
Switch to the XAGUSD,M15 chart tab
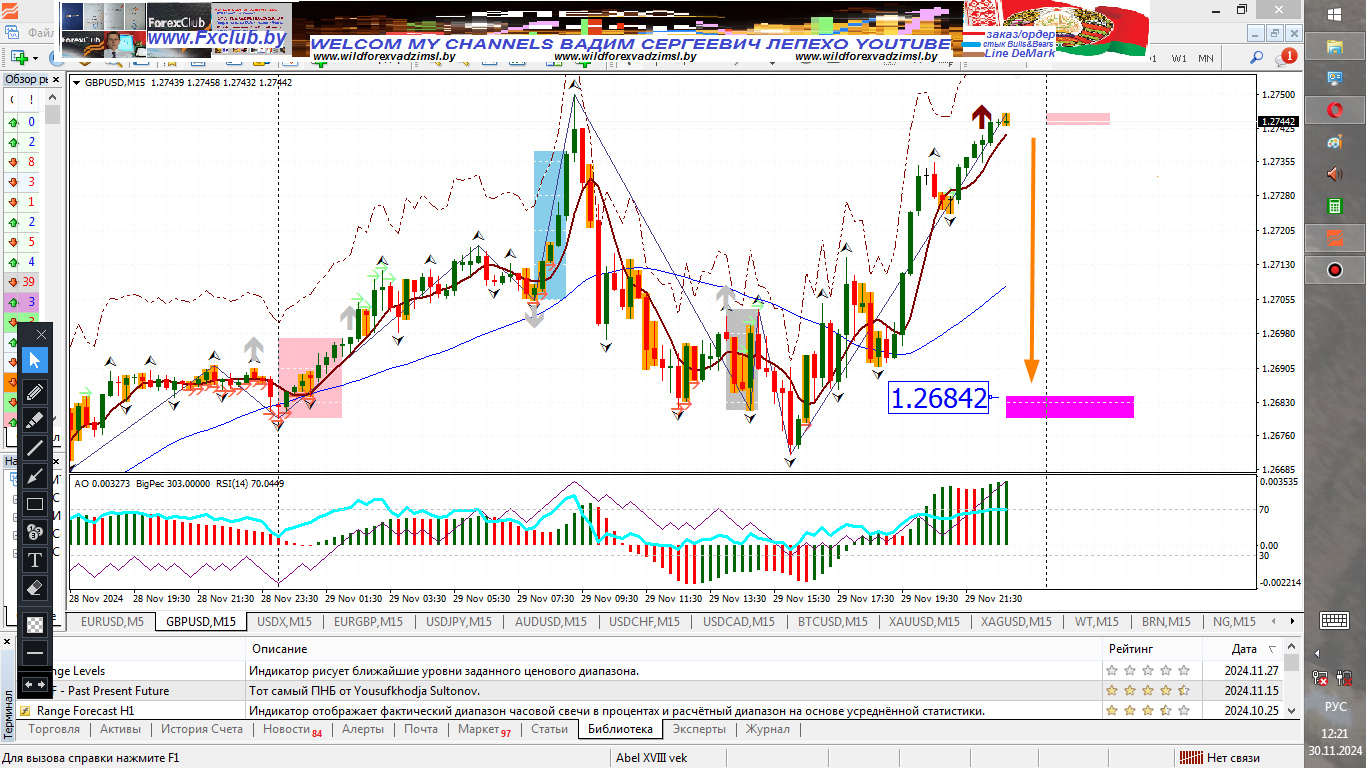click(1016, 621)
